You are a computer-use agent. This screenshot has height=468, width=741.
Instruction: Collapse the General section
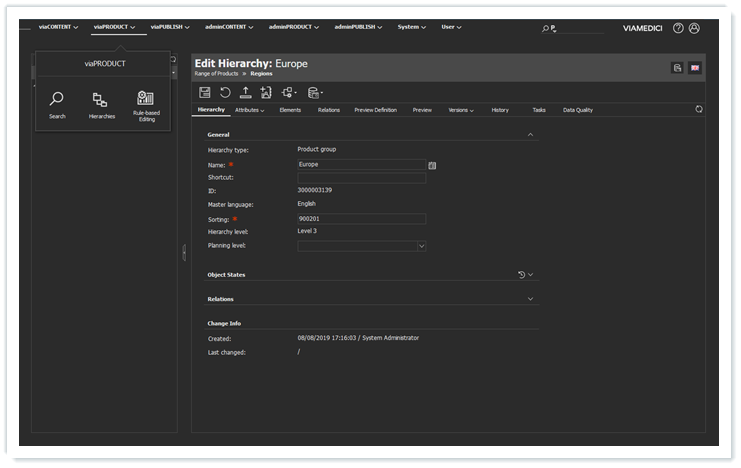click(530, 134)
